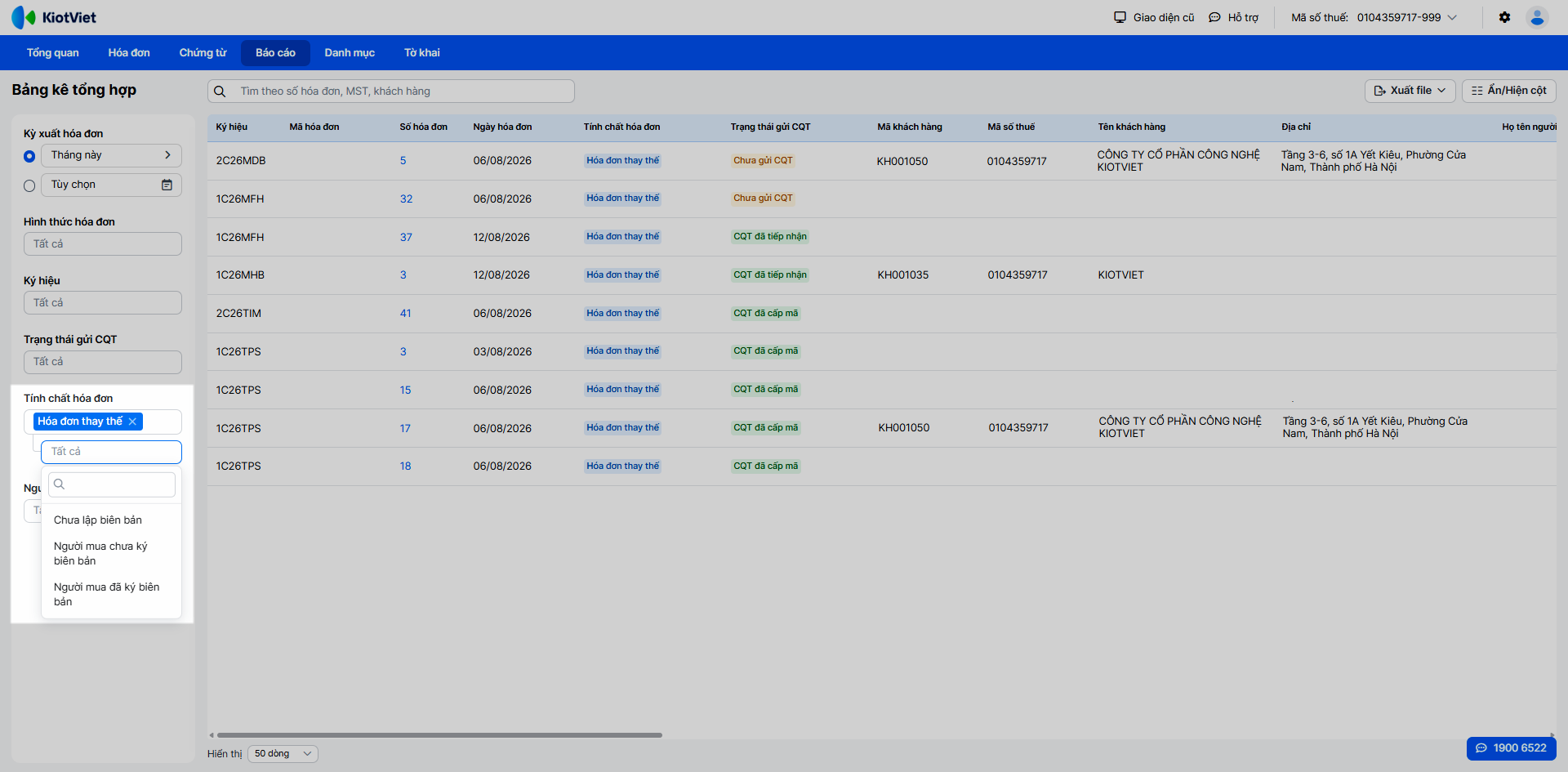Open the 50 dòng rows dropdown
The image size is (1568, 772).
pyautogui.click(x=283, y=753)
